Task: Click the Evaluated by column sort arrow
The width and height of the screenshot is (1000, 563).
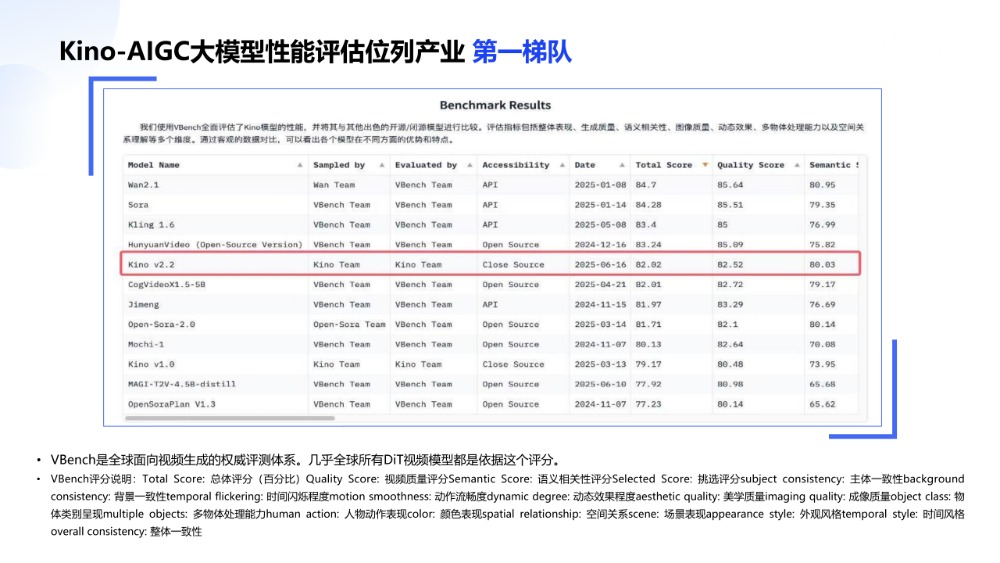Action: (x=470, y=165)
